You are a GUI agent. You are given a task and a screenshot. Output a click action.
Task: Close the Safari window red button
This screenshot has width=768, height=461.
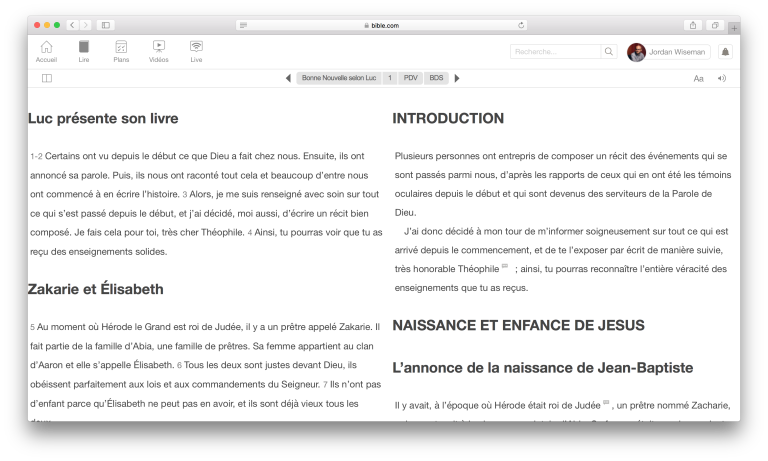coord(37,25)
